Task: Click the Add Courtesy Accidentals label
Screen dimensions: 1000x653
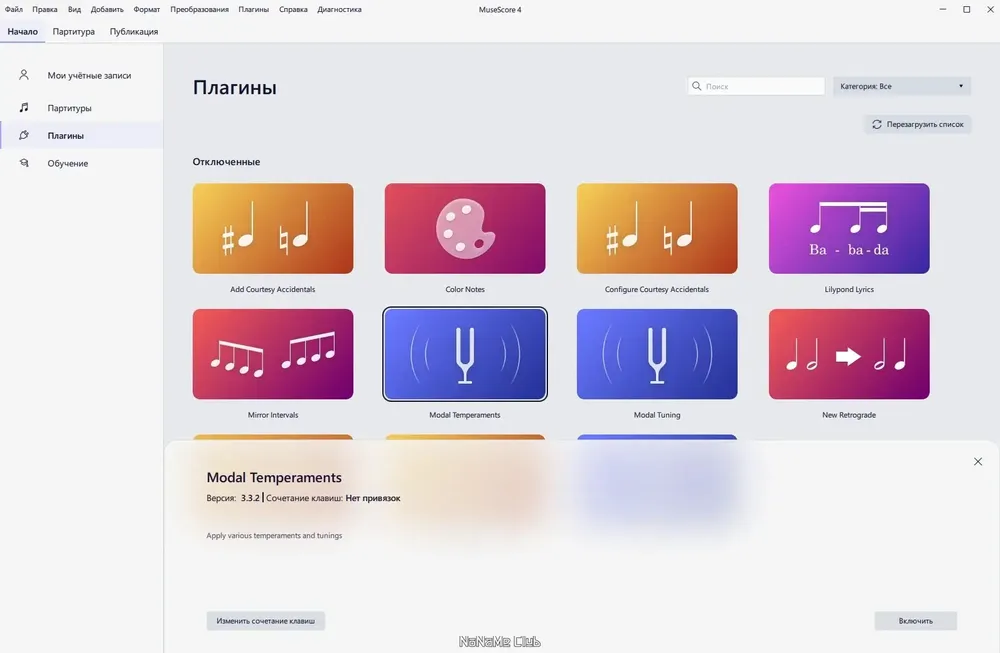Action: tap(273, 290)
